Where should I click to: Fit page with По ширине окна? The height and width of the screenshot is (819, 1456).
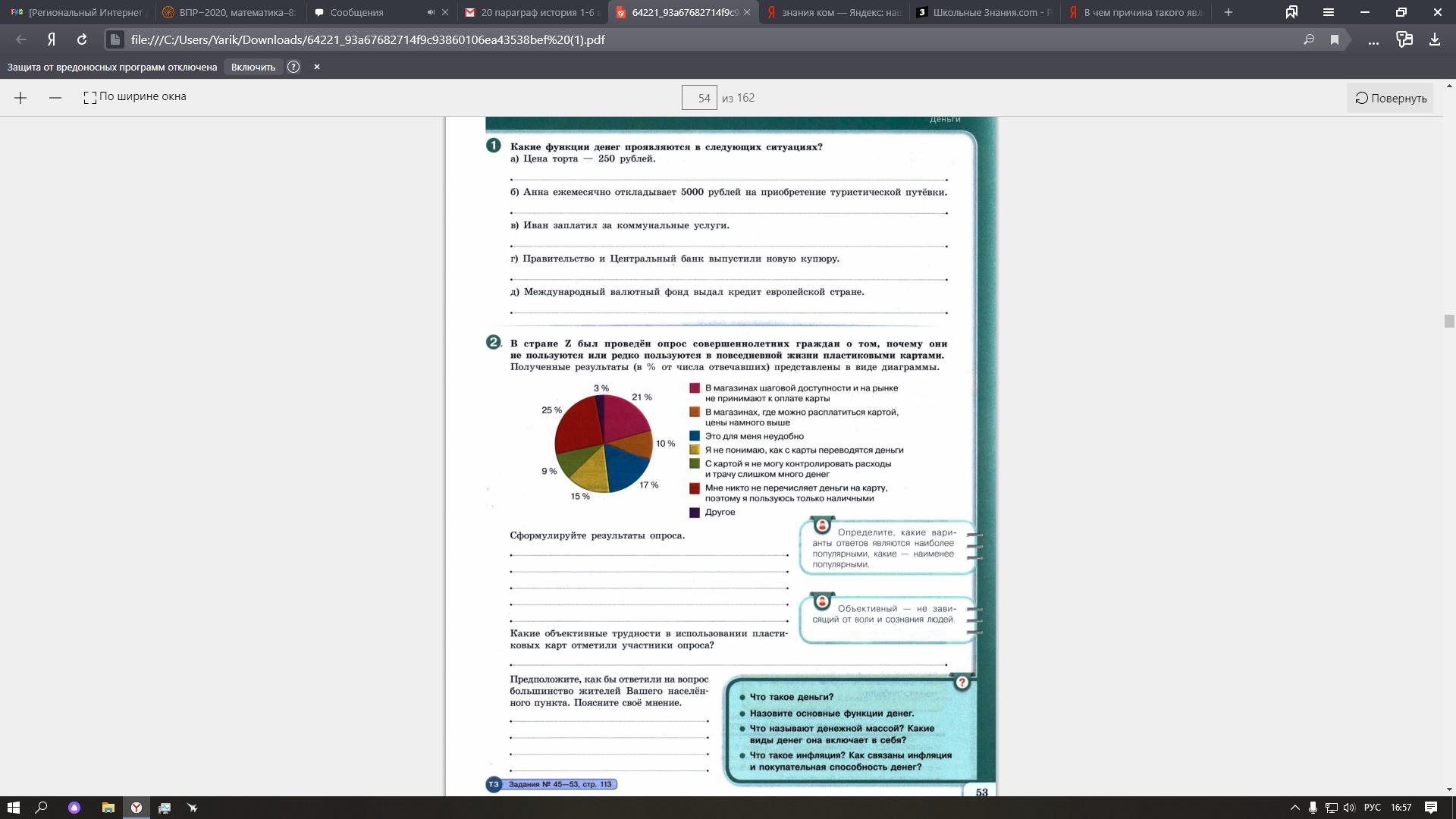pyautogui.click(x=135, y=97)
